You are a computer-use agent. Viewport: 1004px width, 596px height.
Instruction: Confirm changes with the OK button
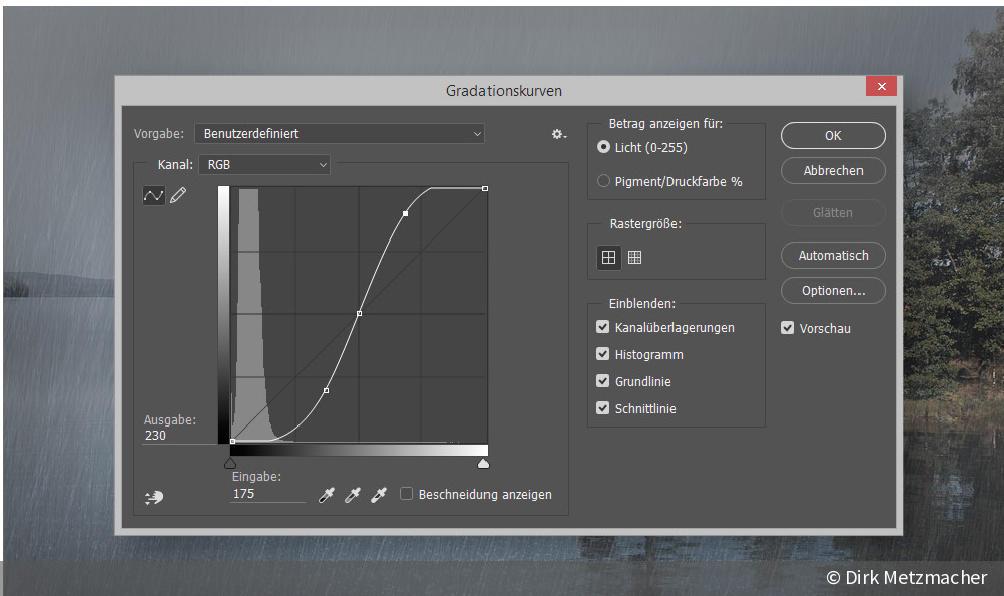point(832,135)
